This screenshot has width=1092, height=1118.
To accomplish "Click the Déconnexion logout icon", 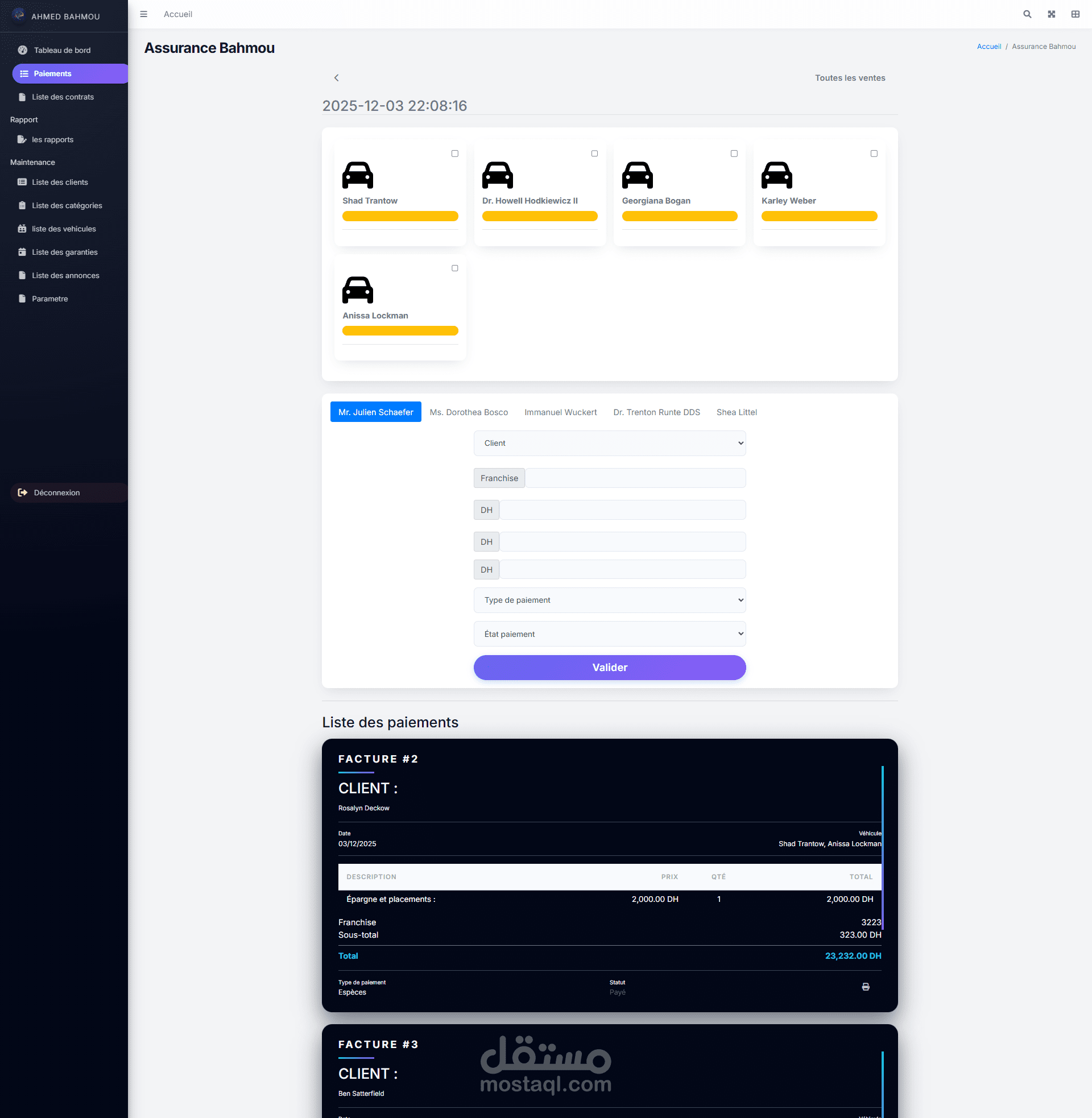I will pos(22,492).
